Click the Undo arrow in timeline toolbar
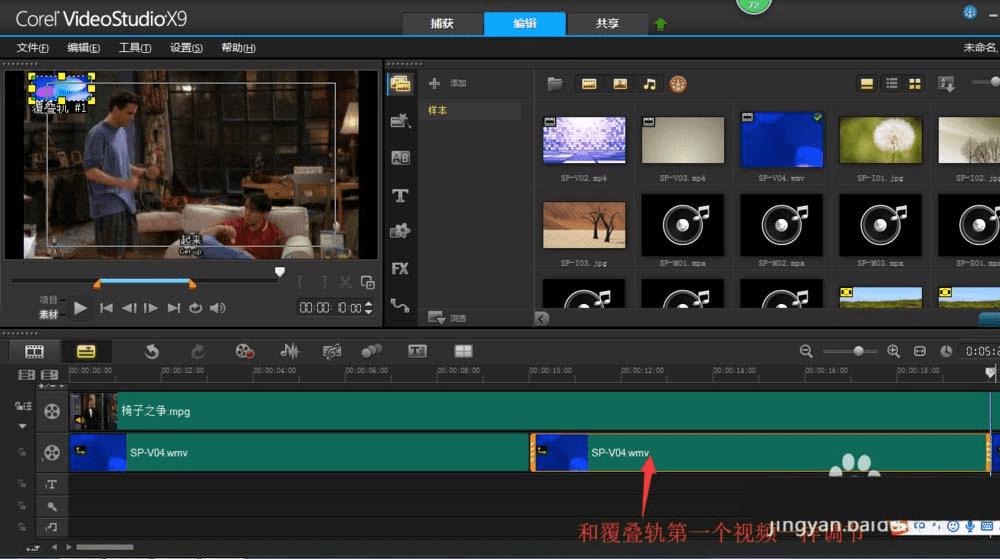The height and width of the screenshot is (559, 1000). tap(152, 351)
